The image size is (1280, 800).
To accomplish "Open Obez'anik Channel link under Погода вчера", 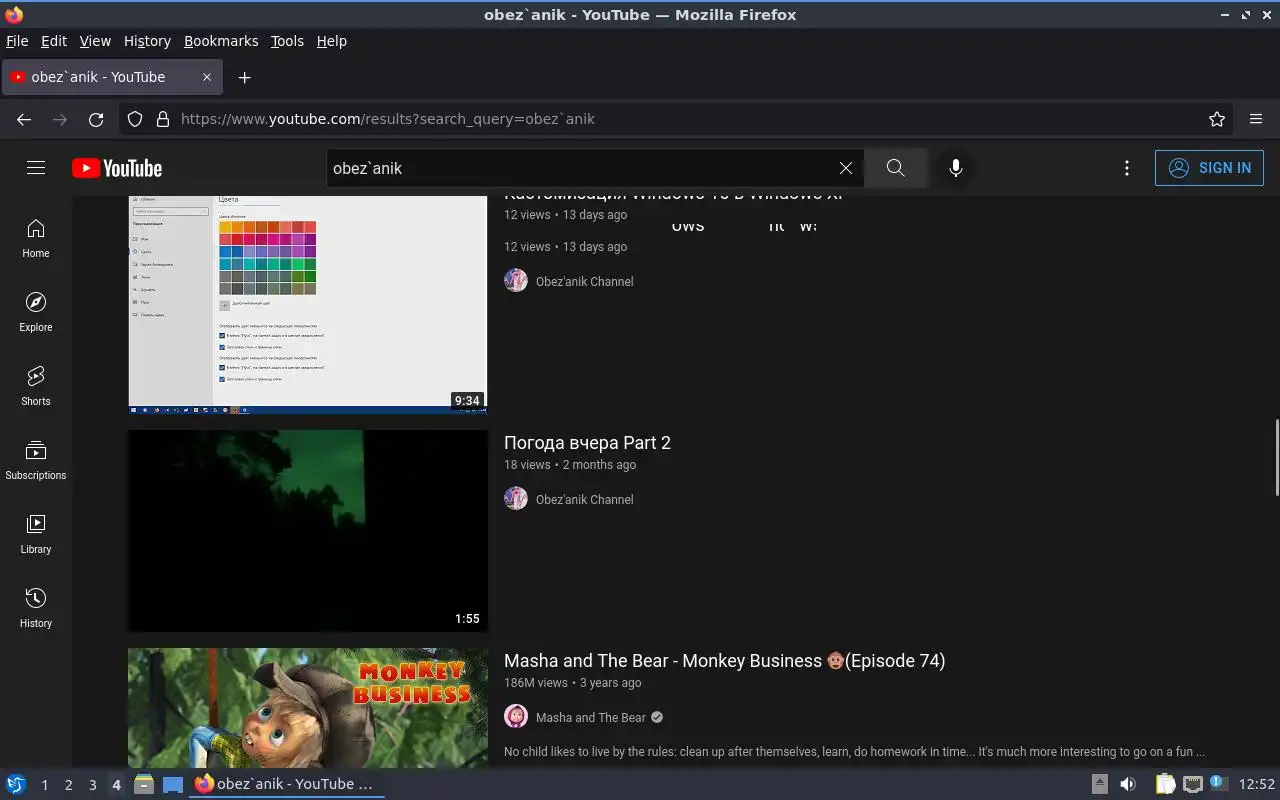I will coord(584,499).
